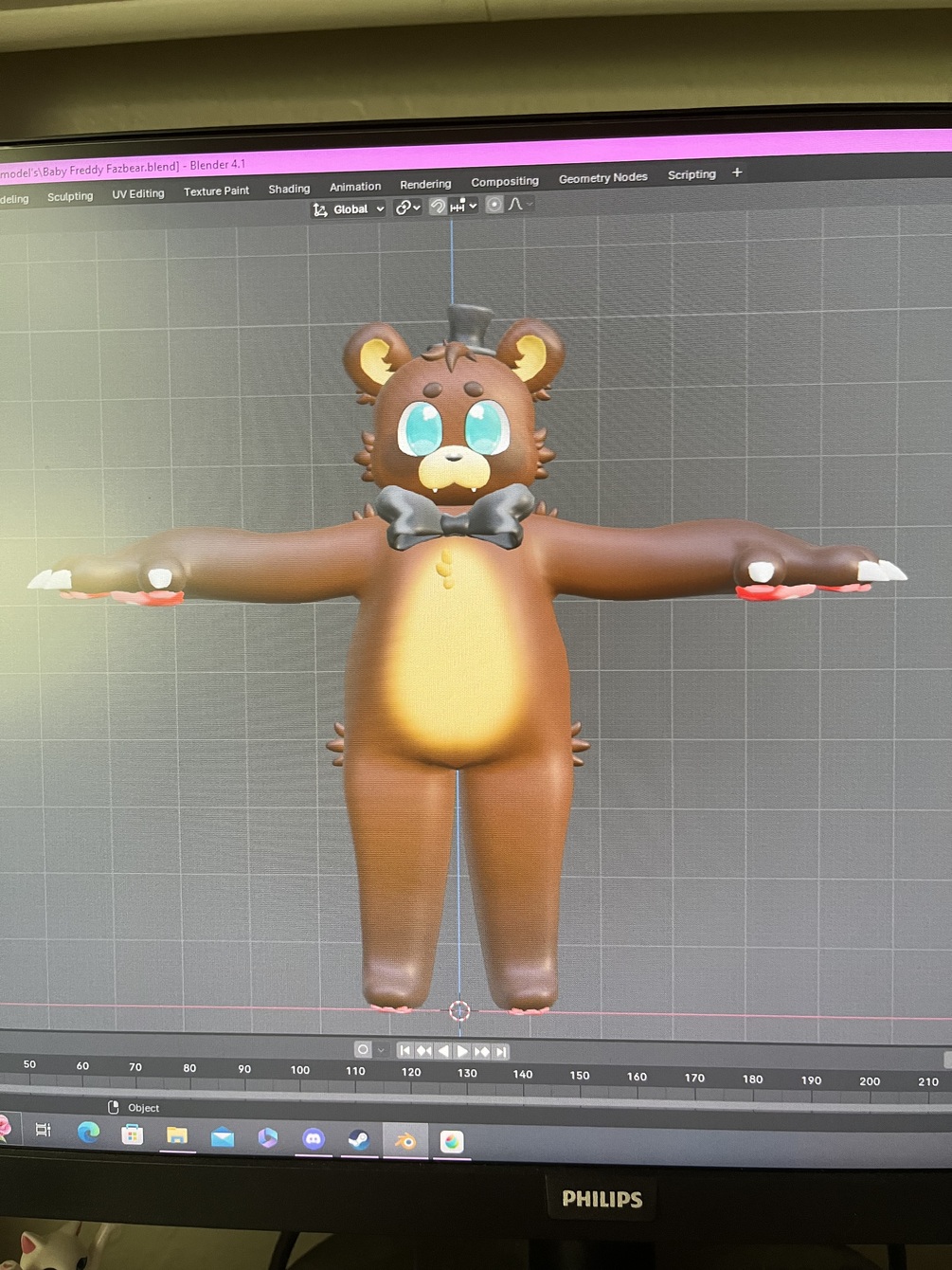Open the colorful app icon after Blender in the taskbar
Screen dimensions: 952x1270
click(x=452, y=1142)
